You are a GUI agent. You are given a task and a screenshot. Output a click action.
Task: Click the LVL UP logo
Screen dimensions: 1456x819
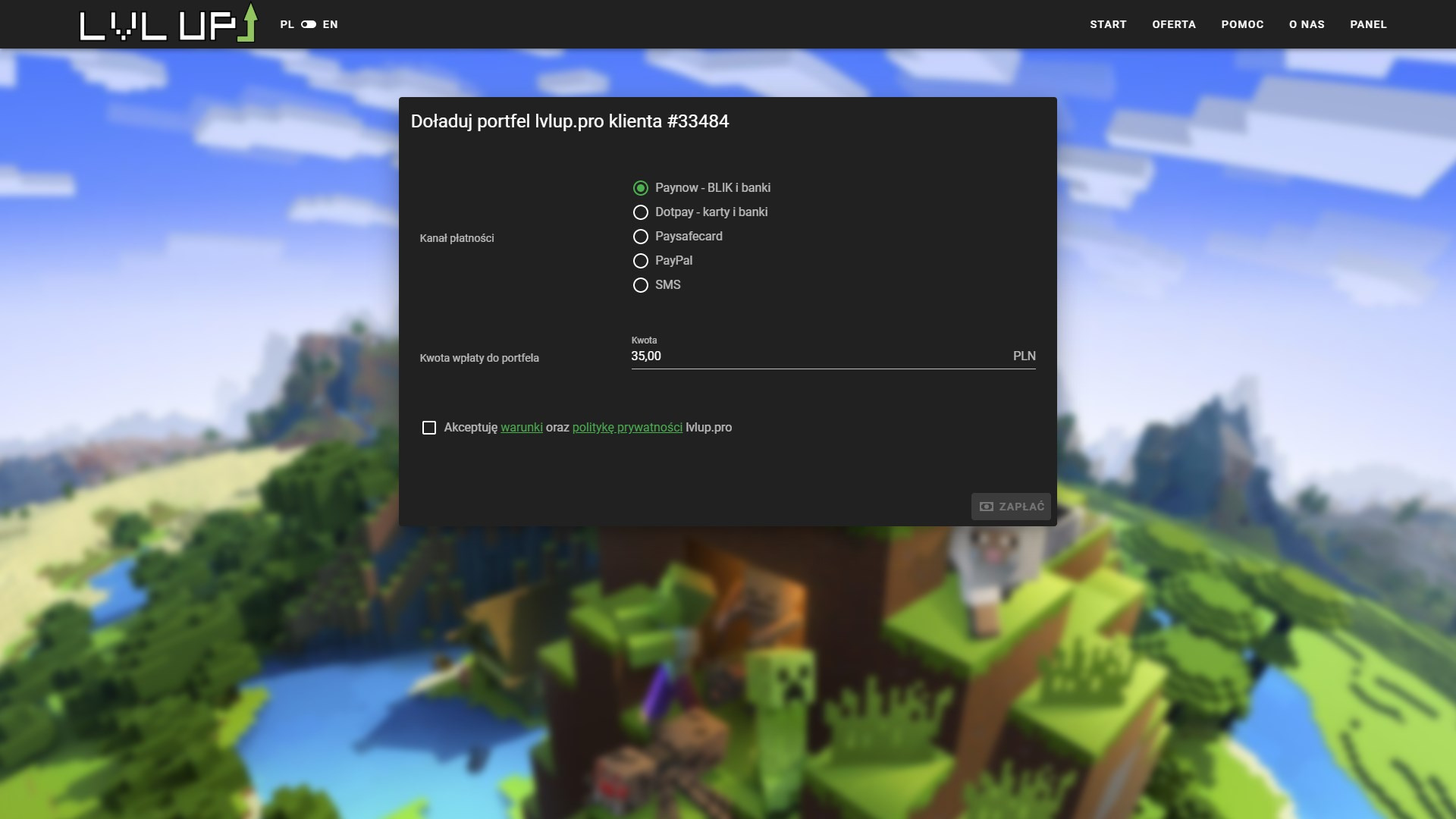tap(168, 24)
